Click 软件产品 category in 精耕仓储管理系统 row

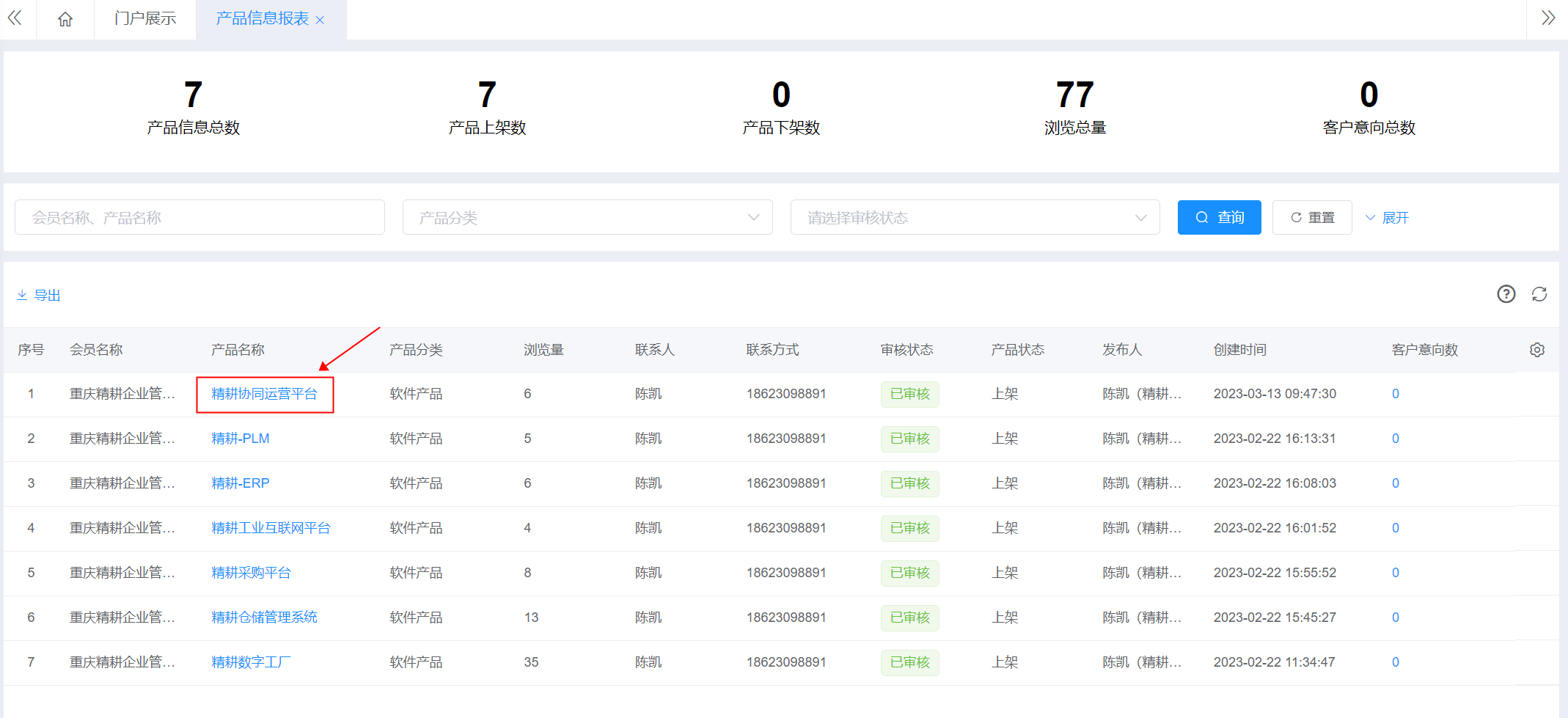(x=416, y=618)
